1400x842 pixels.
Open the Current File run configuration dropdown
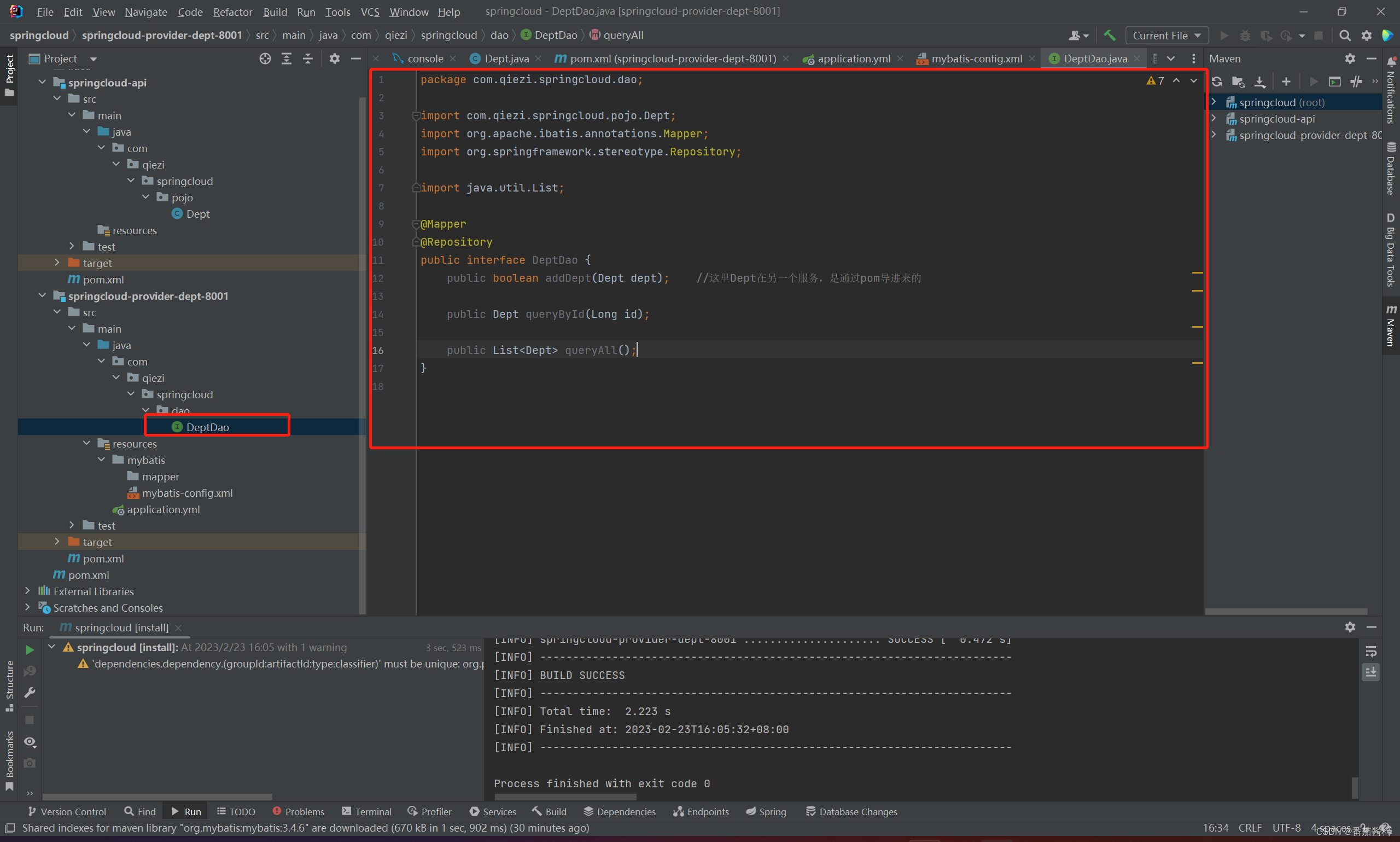click(x=1166, y=35)
